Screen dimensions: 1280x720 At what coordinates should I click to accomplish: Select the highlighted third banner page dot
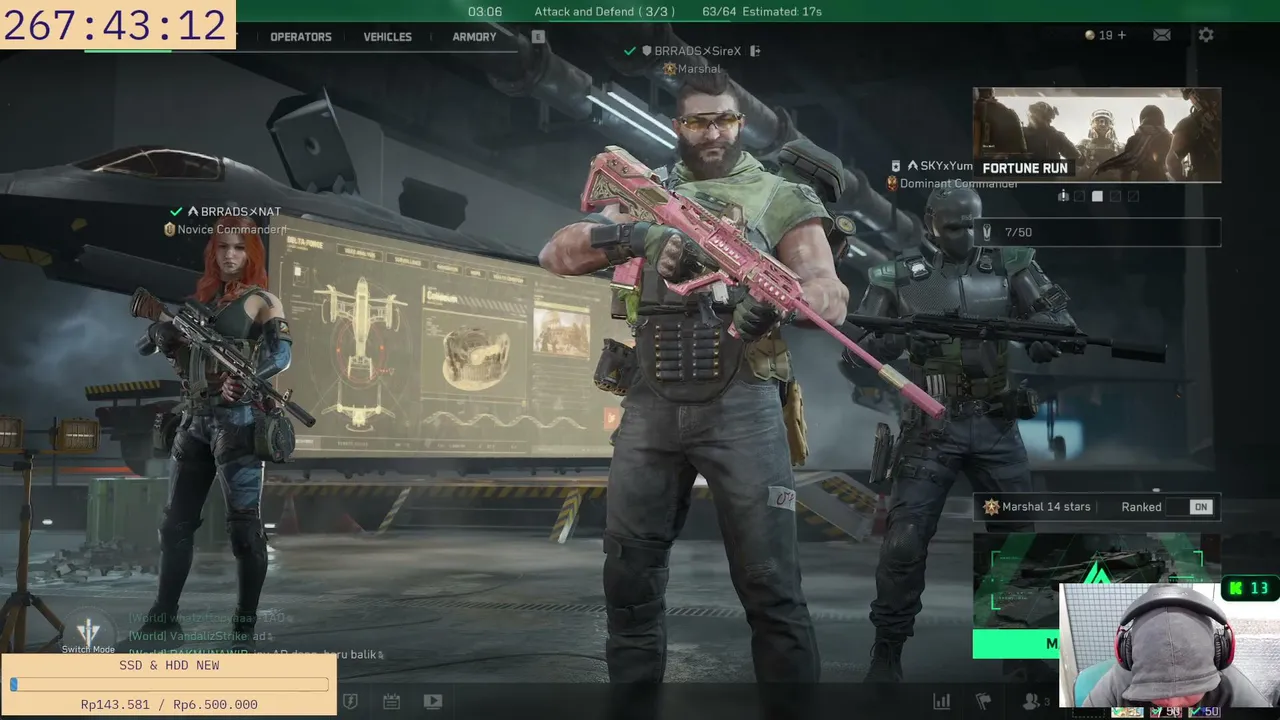(1097, 196)
